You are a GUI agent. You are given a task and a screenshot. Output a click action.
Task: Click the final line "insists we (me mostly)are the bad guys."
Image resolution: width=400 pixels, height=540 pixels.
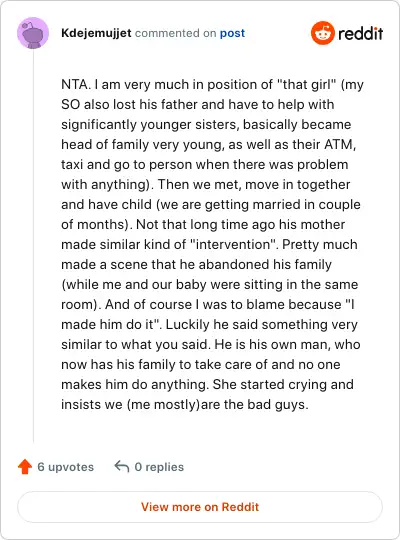[185, 404]
